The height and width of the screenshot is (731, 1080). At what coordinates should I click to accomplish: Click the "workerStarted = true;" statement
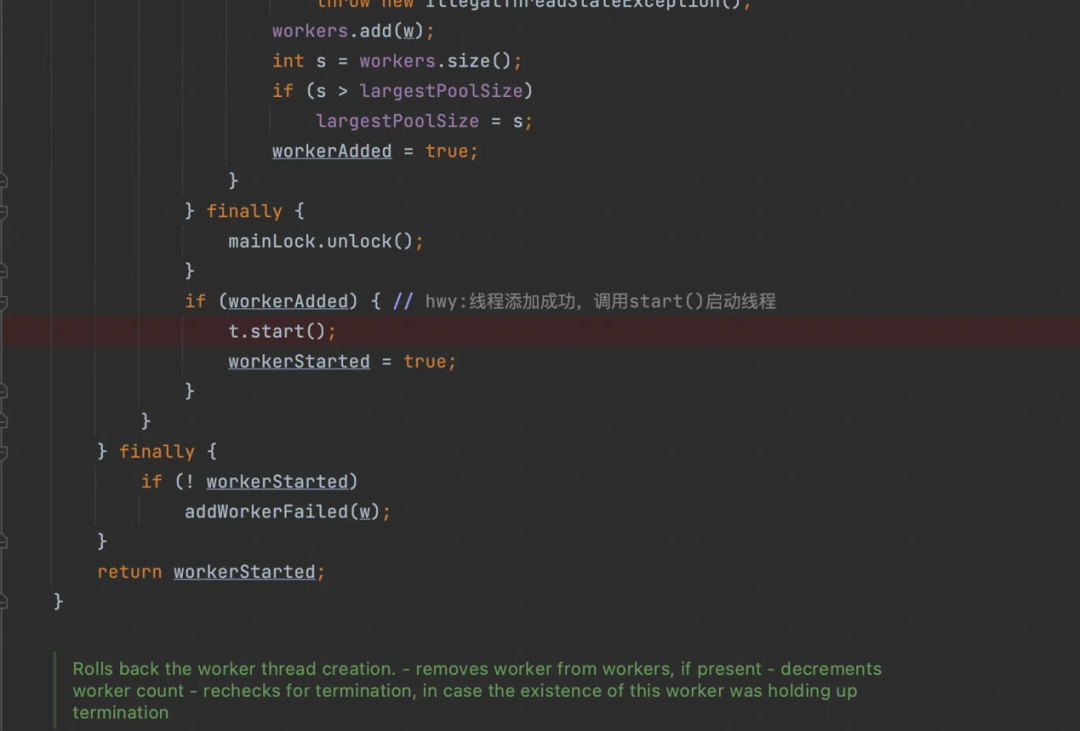coord(342,362)
